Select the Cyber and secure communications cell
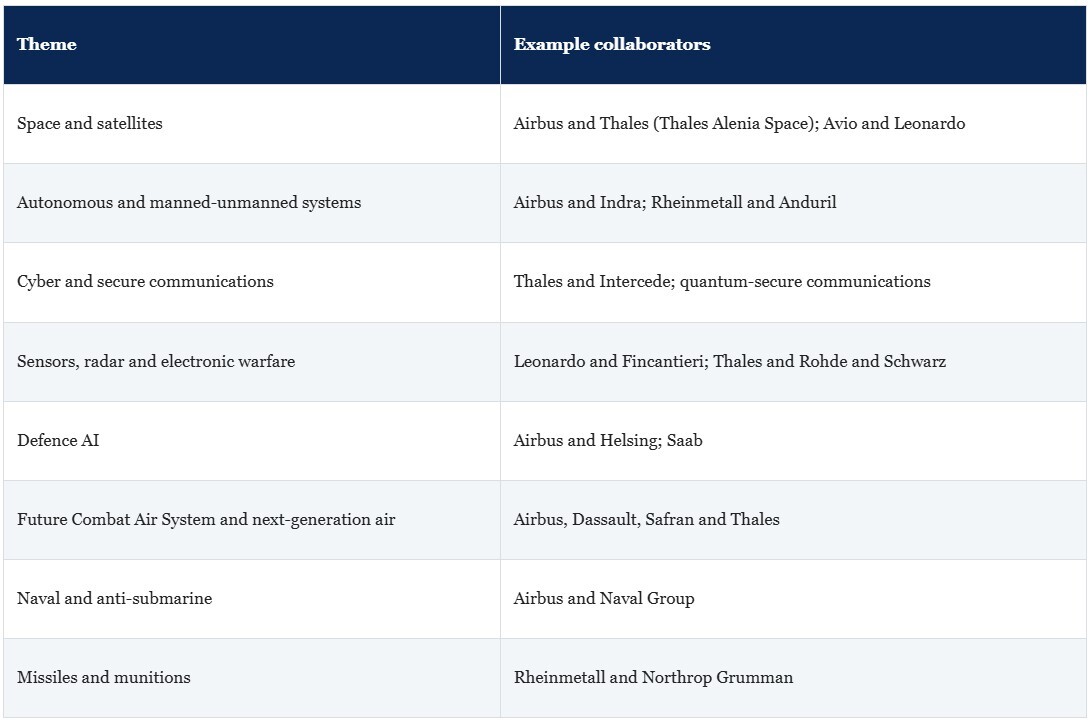The width and height of the screenshot is (1091, 726). point(252,282)
